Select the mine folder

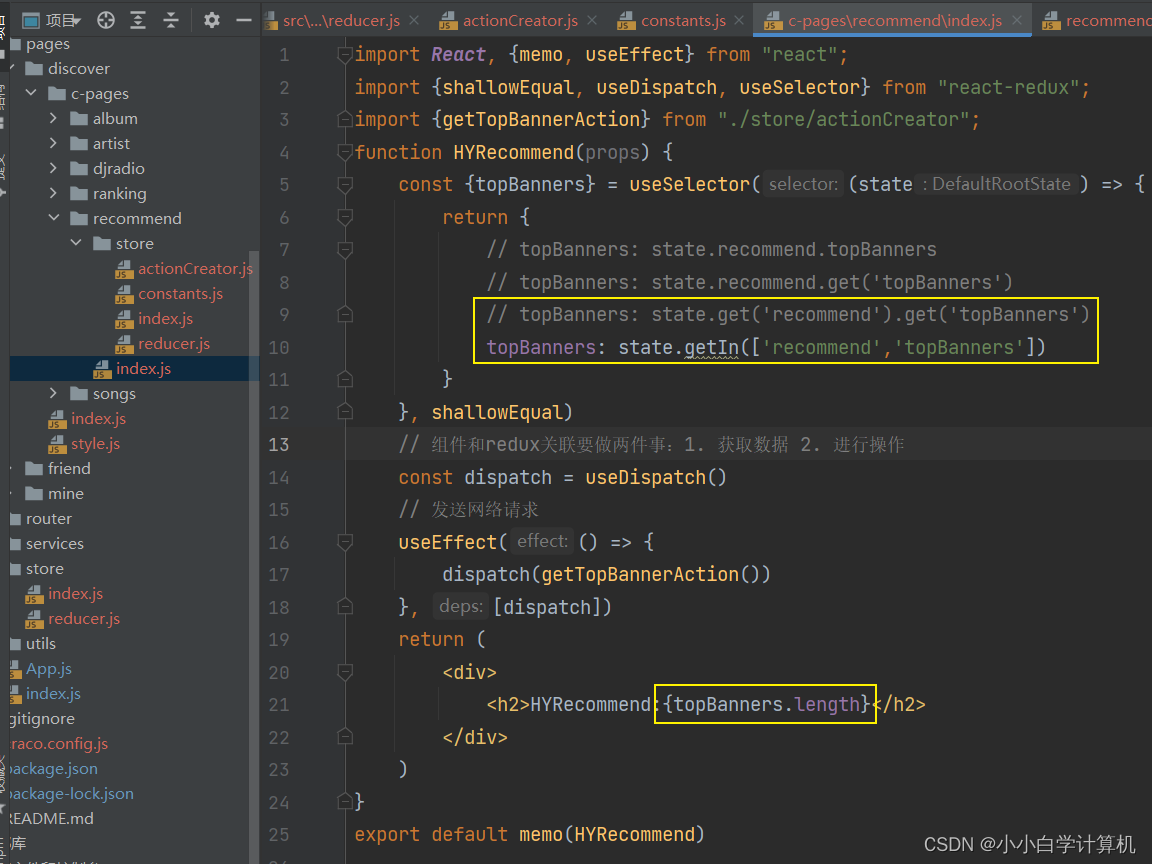[x=66, y=493]
